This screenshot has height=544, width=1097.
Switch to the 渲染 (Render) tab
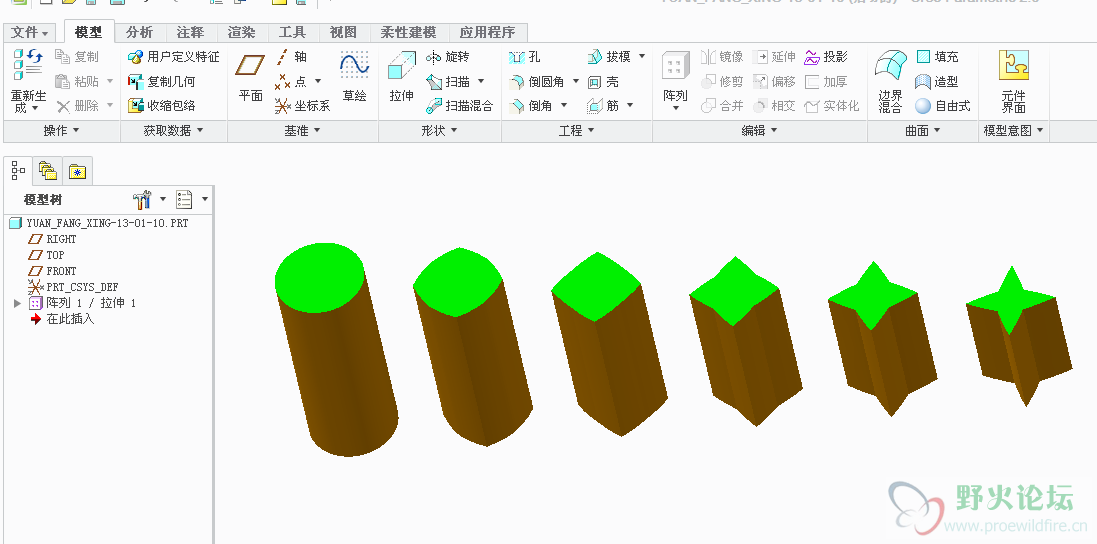coord(241,32)
